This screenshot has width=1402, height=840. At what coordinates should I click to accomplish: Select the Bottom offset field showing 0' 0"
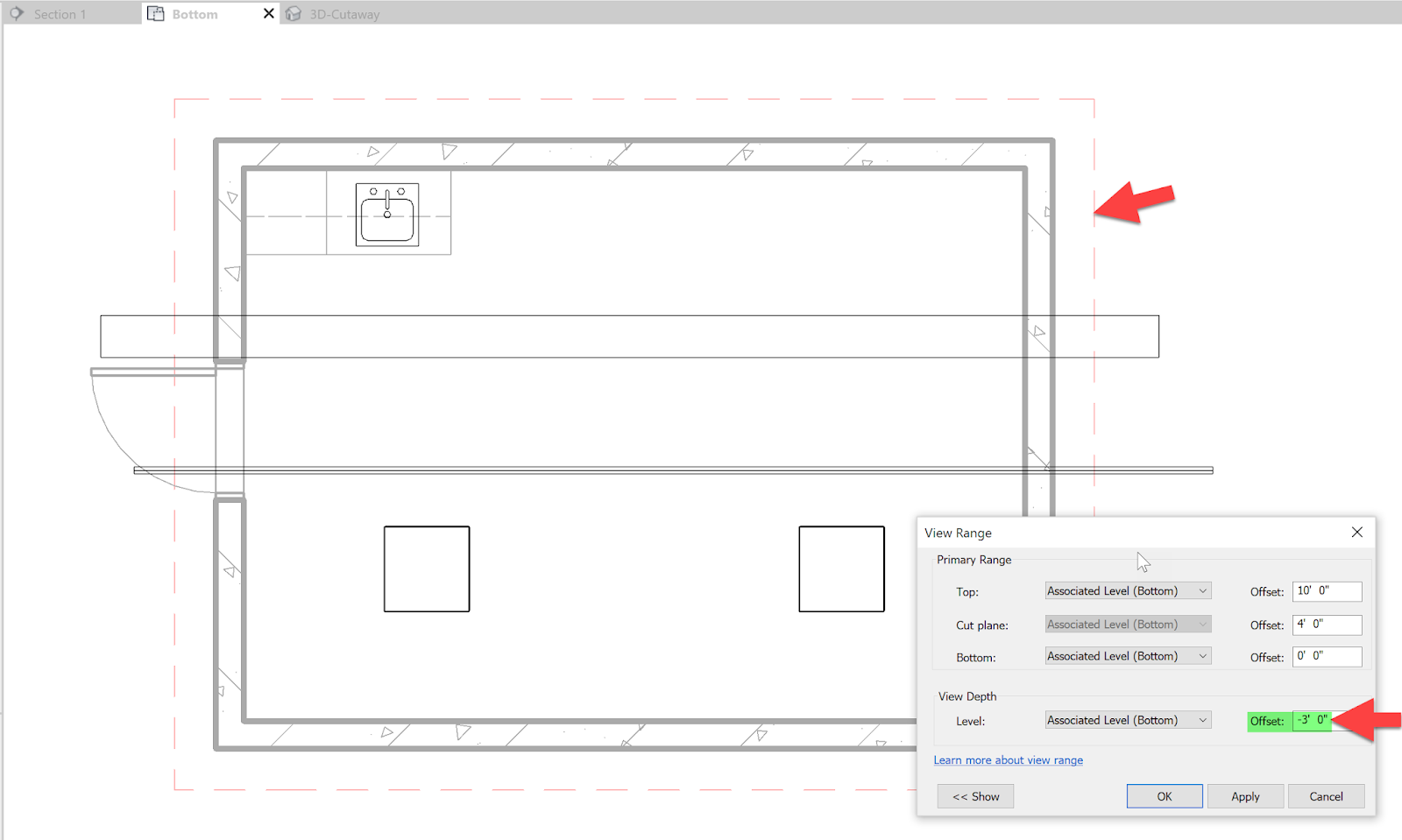point(1327,656)
